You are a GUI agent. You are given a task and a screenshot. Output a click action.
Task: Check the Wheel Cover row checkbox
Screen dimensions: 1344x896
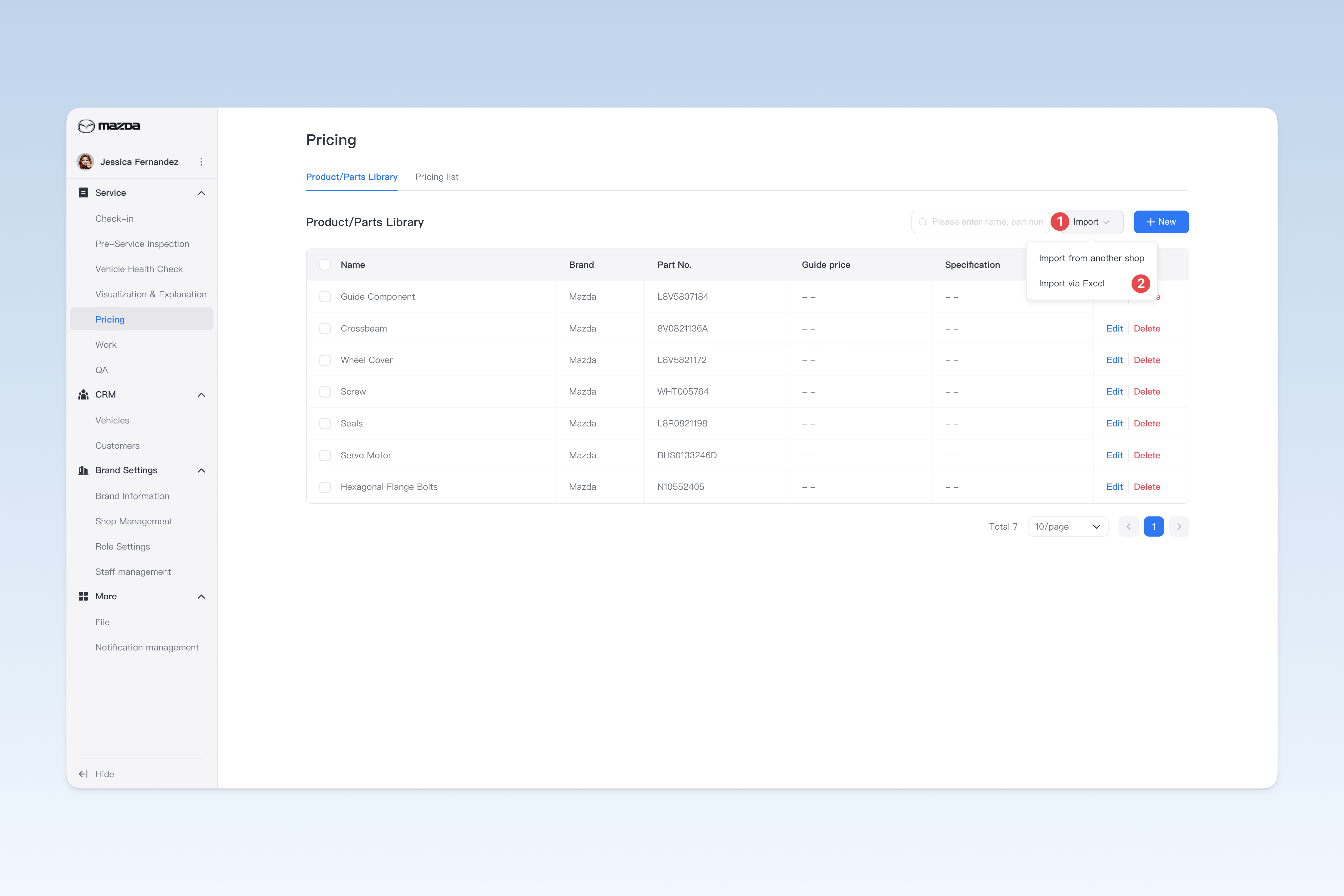pos(325,360)
